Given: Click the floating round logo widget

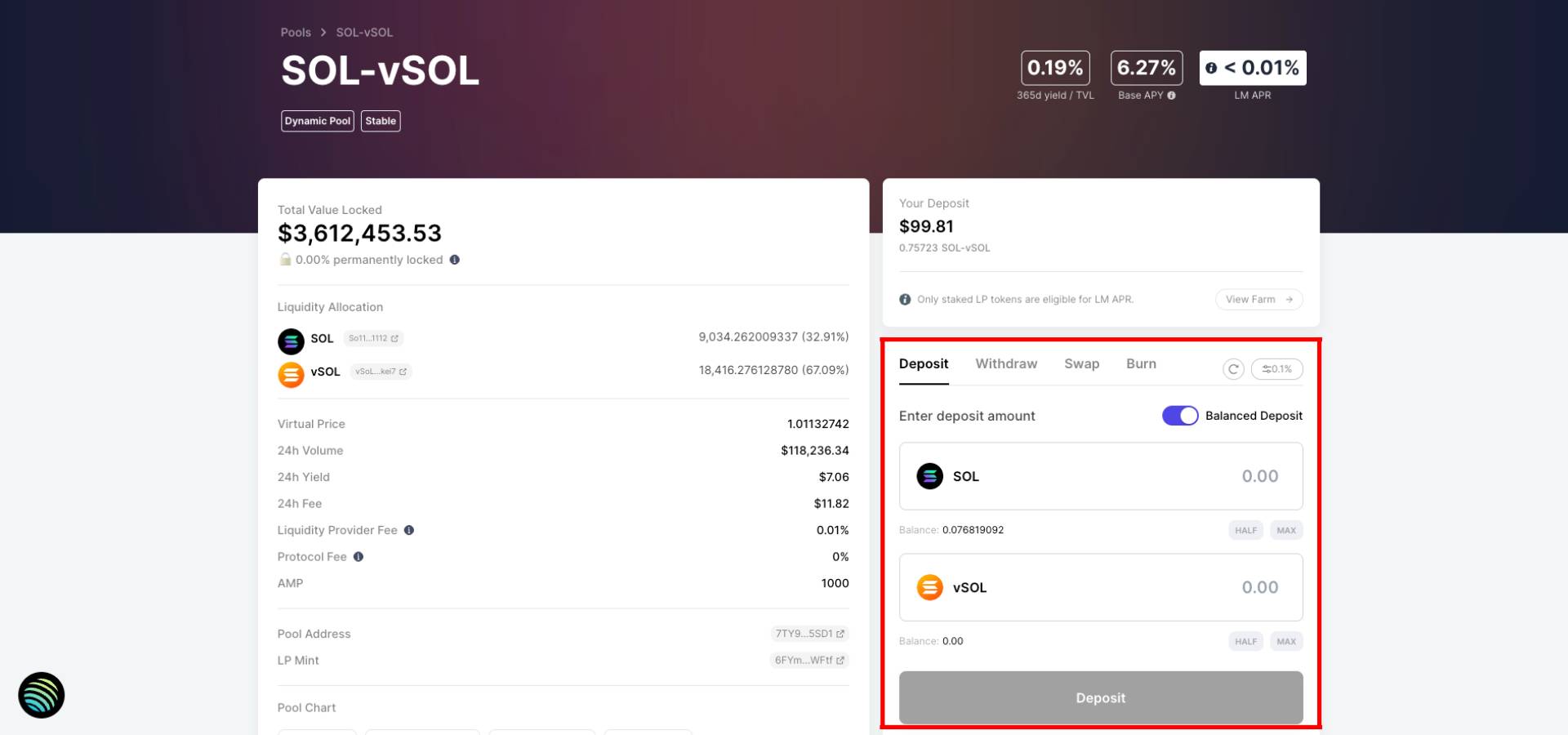Looking at the screenshot, I should [42, 695].
